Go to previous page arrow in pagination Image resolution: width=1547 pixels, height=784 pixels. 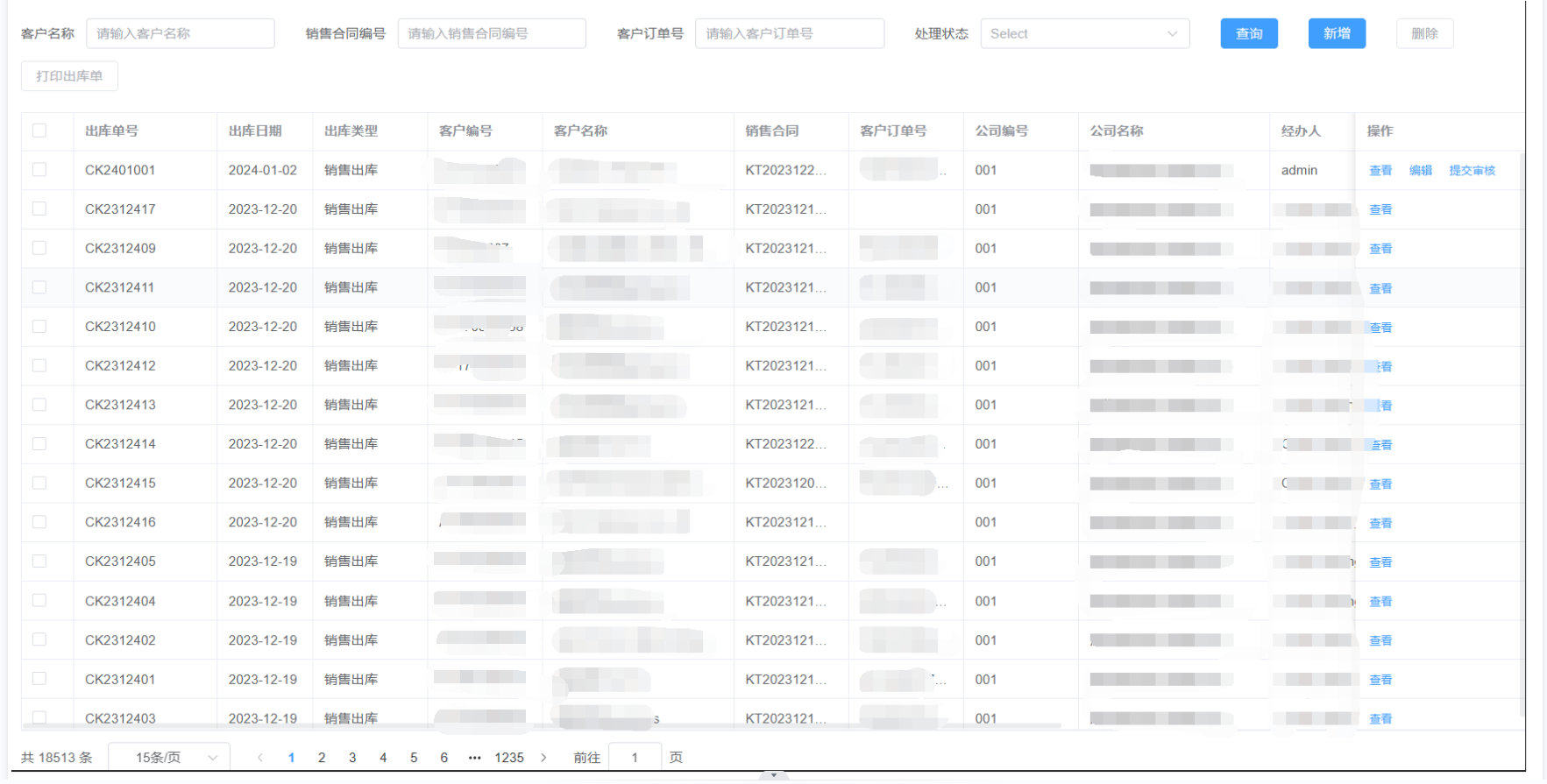pos(260,758)
